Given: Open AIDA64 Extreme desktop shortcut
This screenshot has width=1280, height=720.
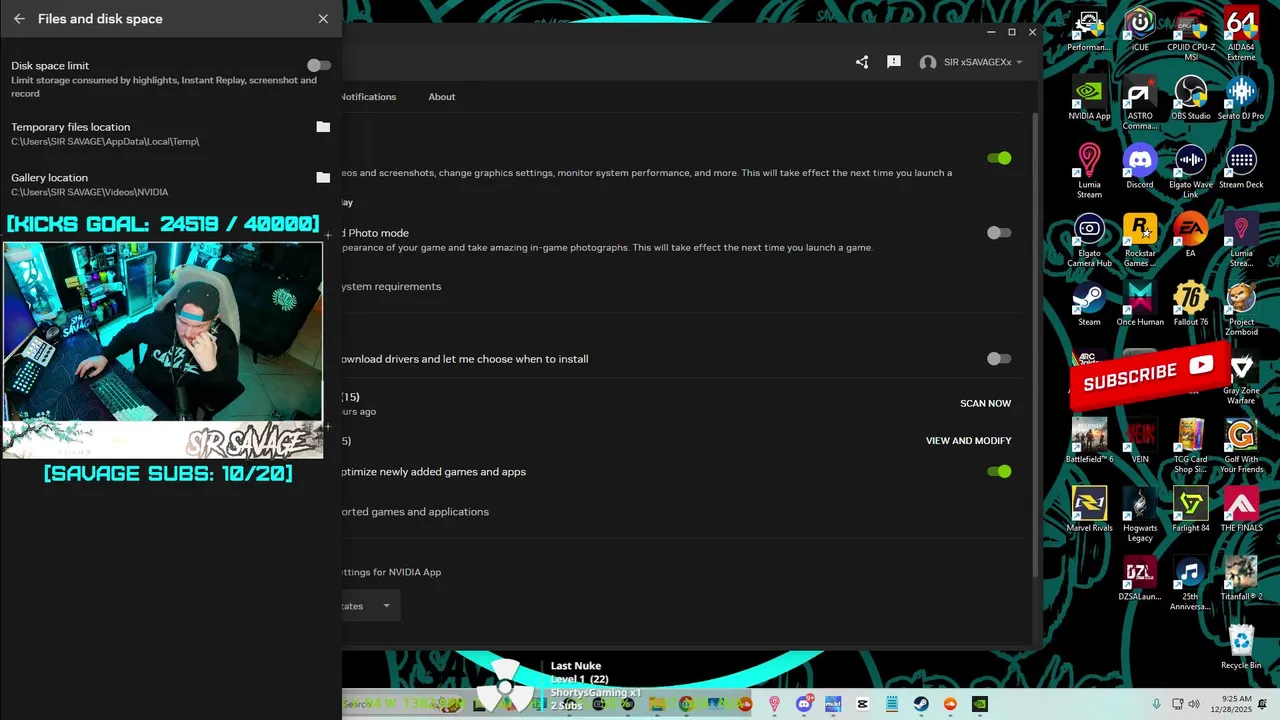Looking at the screenshot, I should point(1241,34).
